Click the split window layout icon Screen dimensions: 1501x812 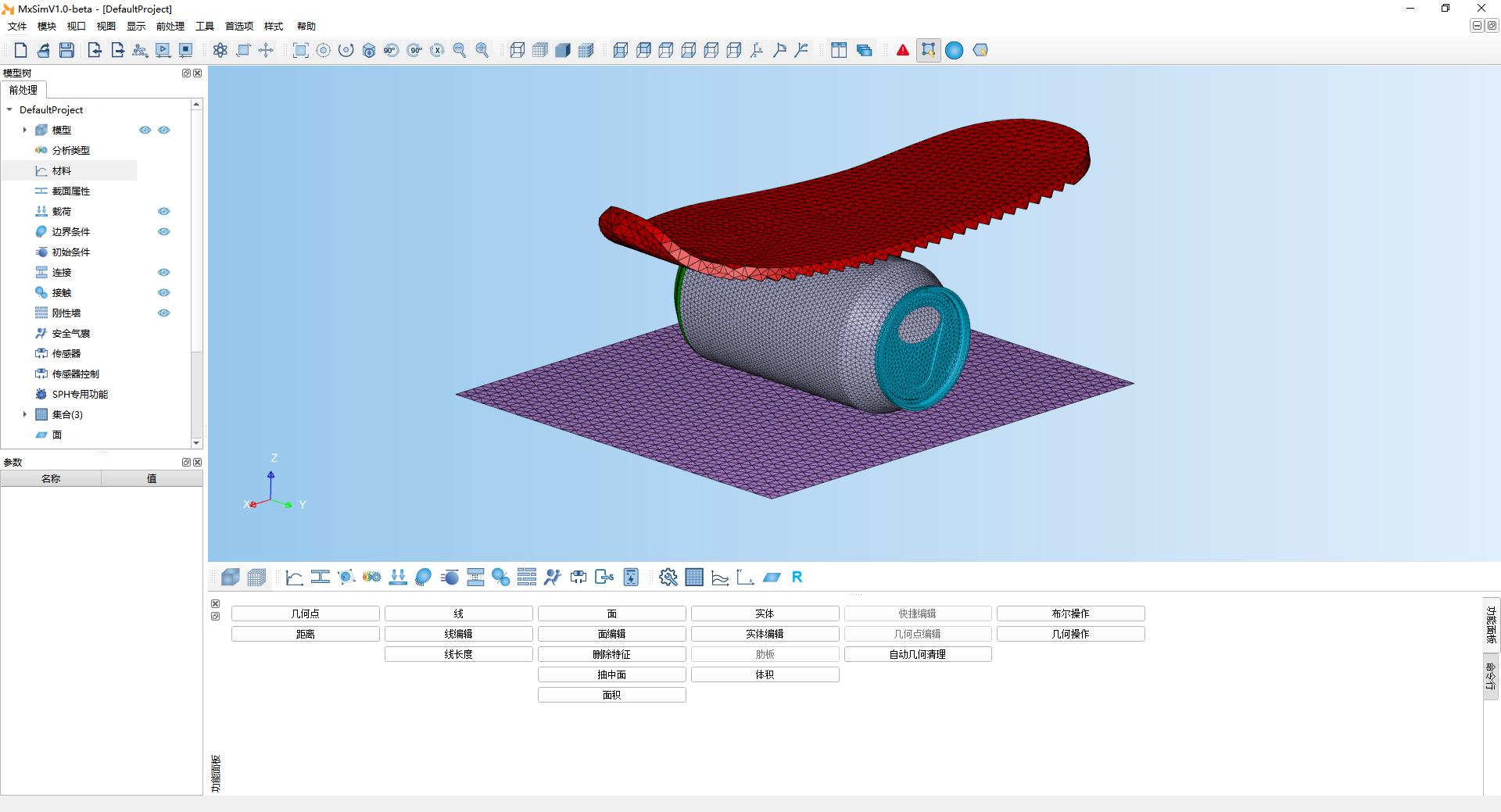point(839,50)
